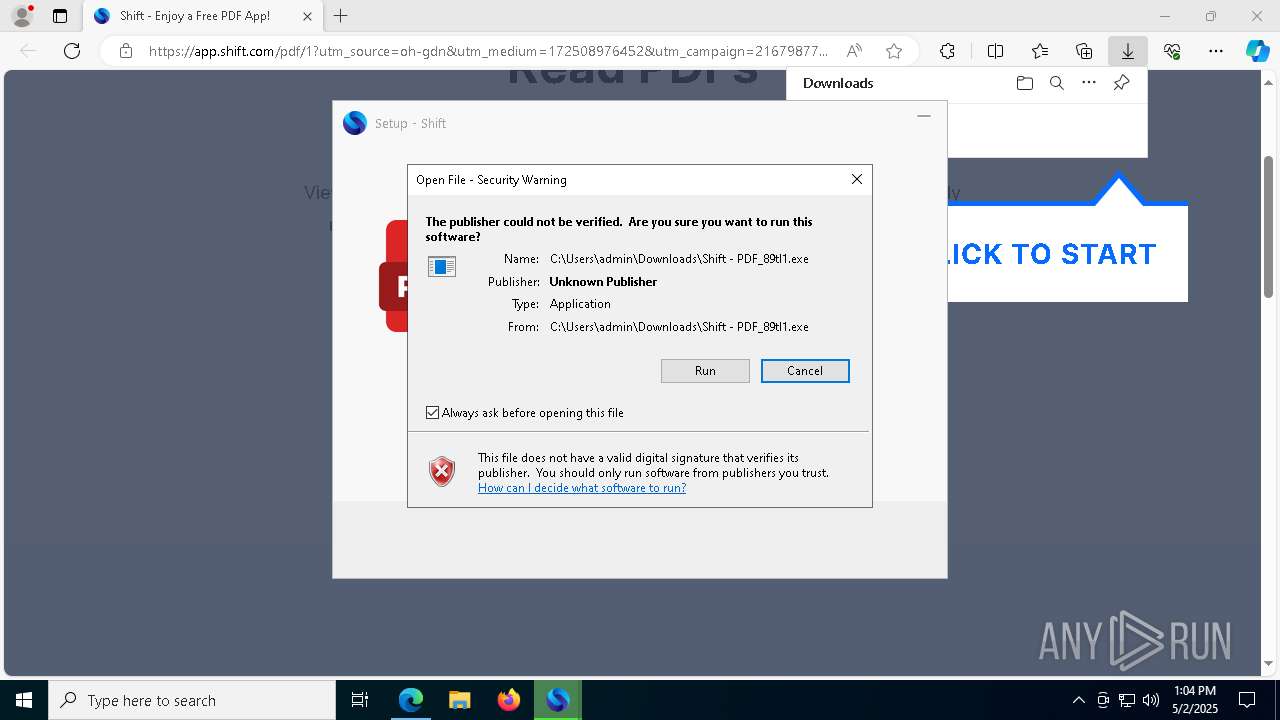Pin the Downloads panel
This screenshot has height=720, width=1280.
click(x=1121, y=83)
